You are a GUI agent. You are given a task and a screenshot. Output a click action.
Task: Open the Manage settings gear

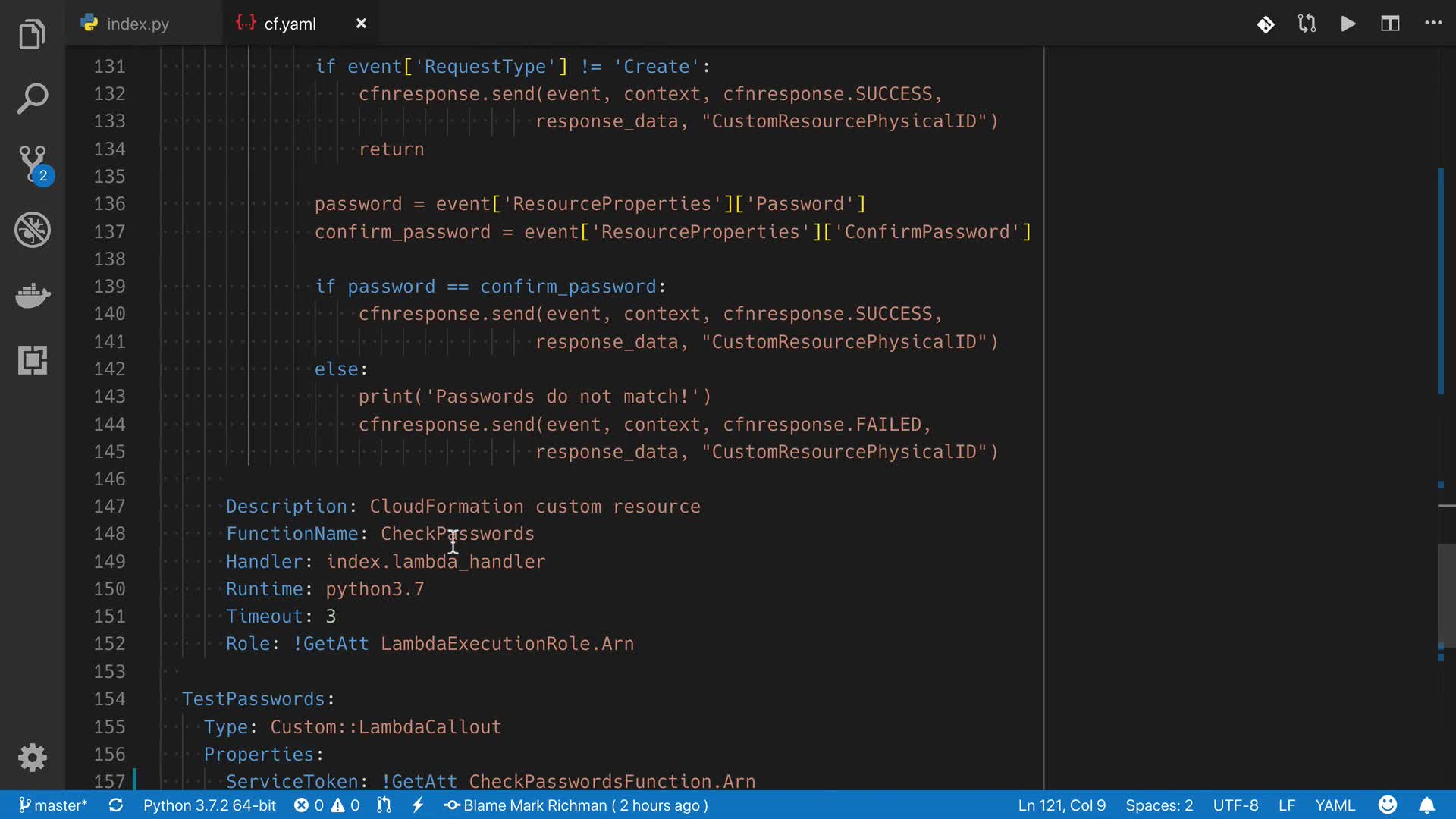coord(32,757)
